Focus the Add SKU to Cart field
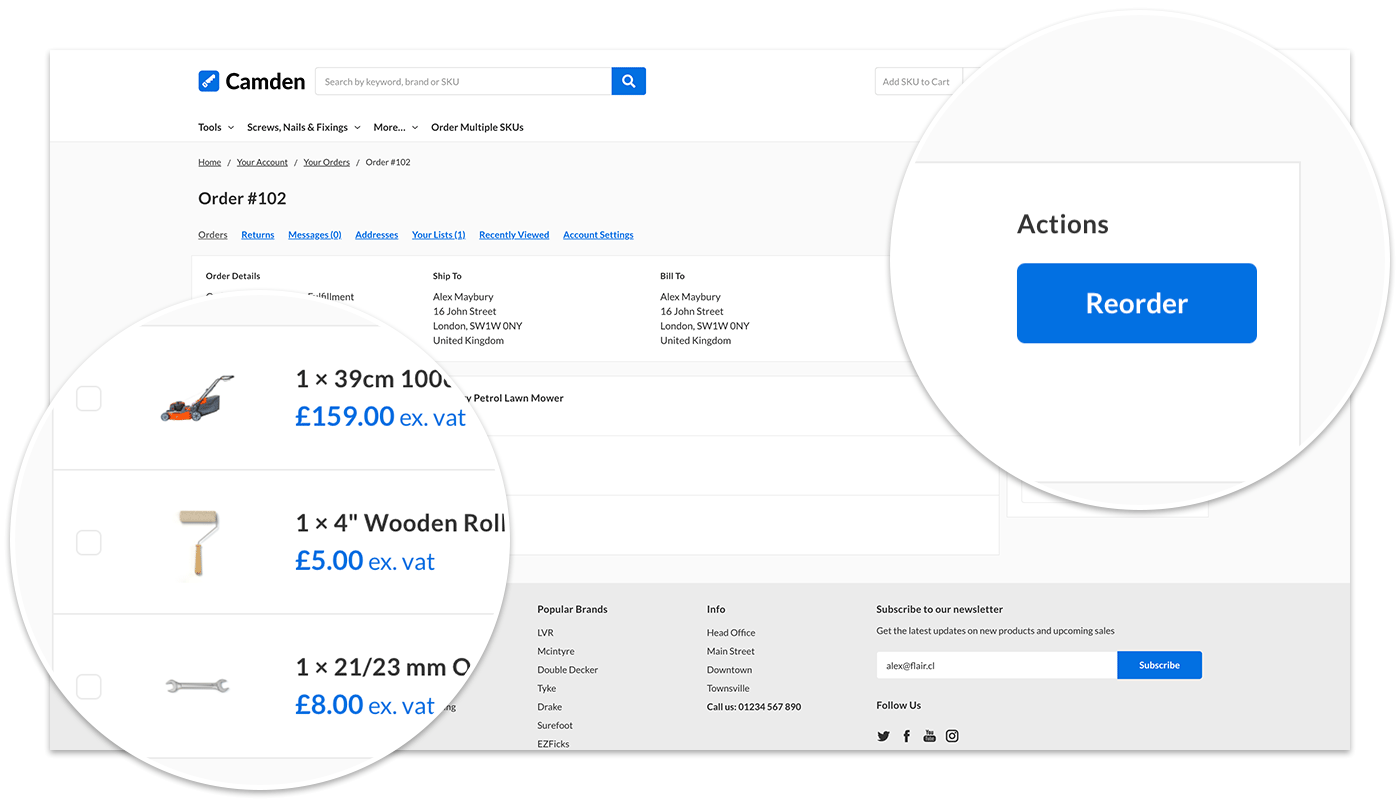The image size is (1400, 800). click(x=919, y=81)
